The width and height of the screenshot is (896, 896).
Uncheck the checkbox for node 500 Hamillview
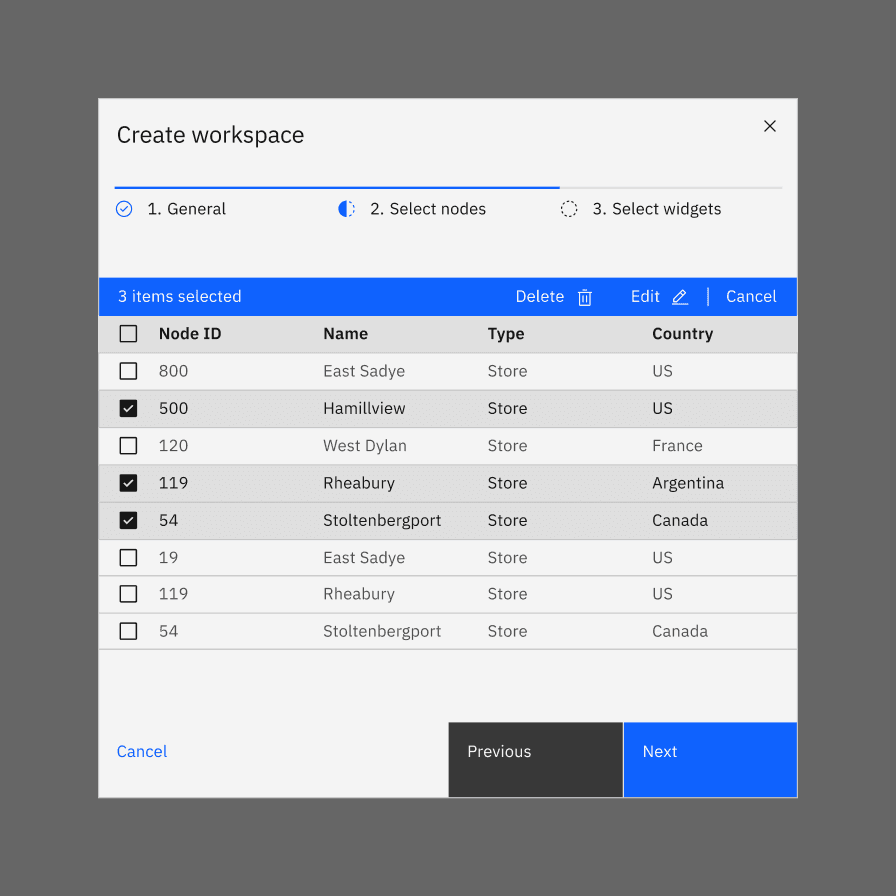128,408
